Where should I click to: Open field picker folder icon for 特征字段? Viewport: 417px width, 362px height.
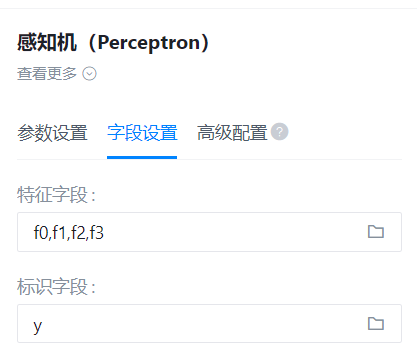click(376, 232)
